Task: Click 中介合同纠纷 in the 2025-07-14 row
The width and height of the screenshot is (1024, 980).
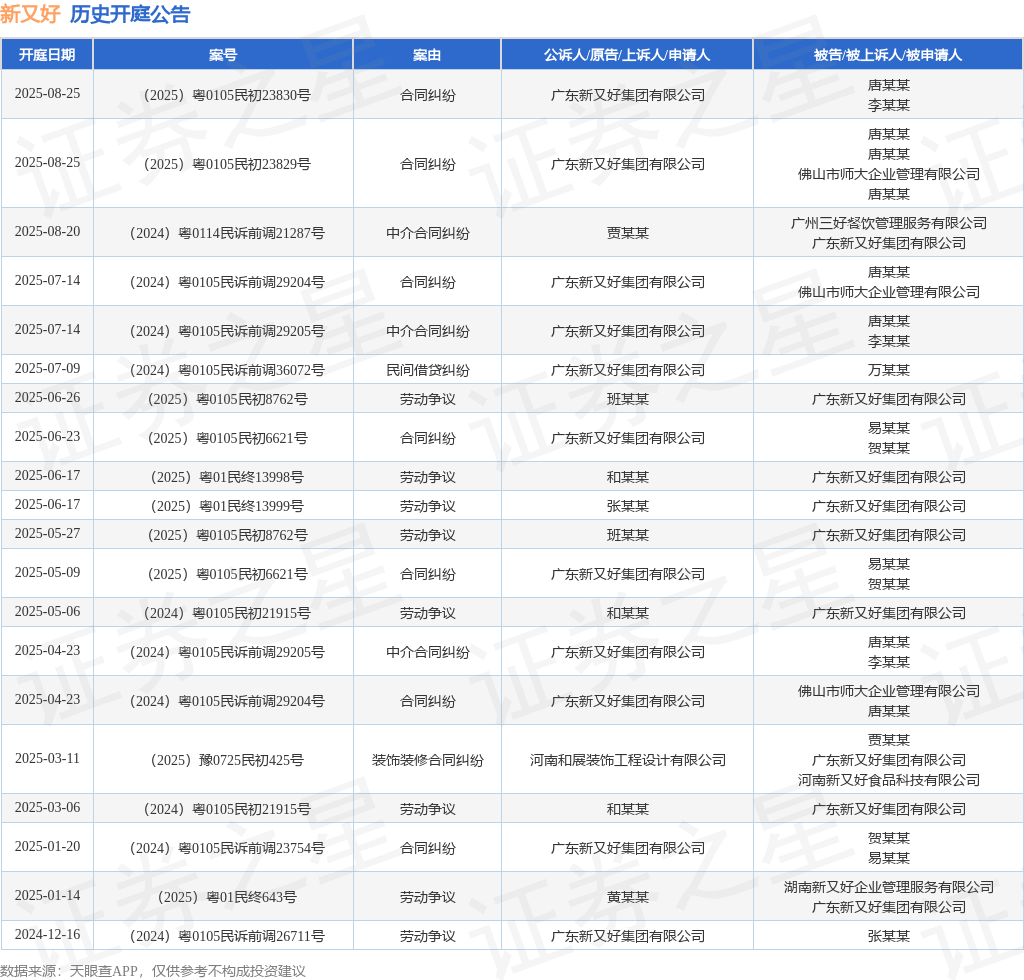Action: pyautogui.click(x=428, y=331)
